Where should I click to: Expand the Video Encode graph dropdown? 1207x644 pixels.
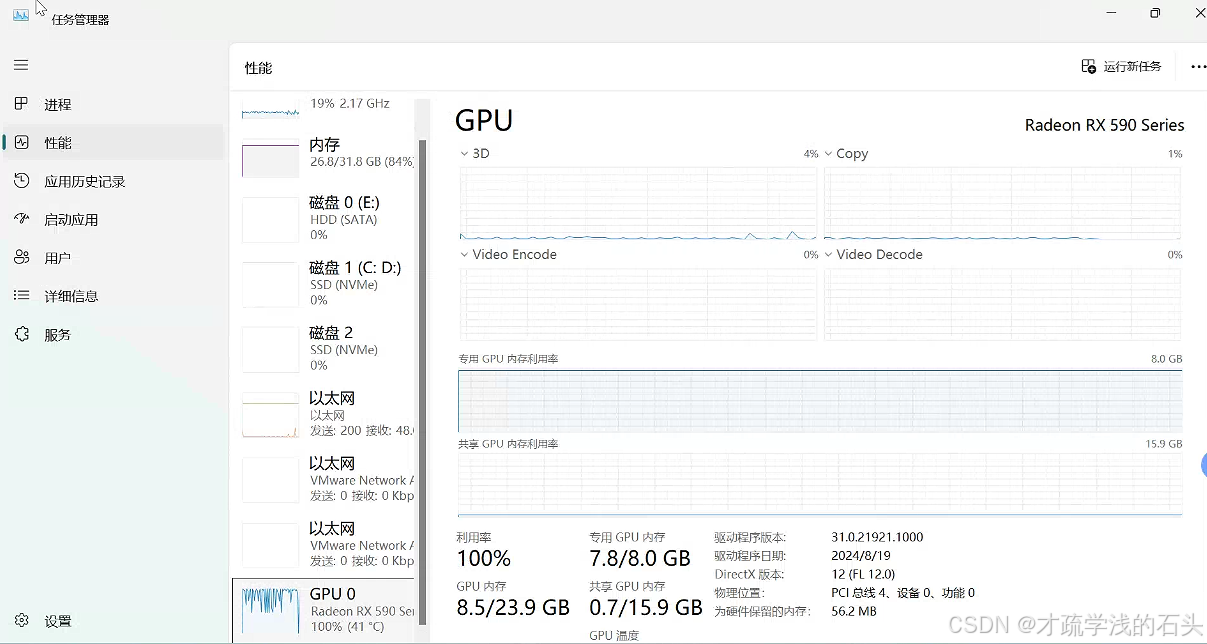pos(465,255)
